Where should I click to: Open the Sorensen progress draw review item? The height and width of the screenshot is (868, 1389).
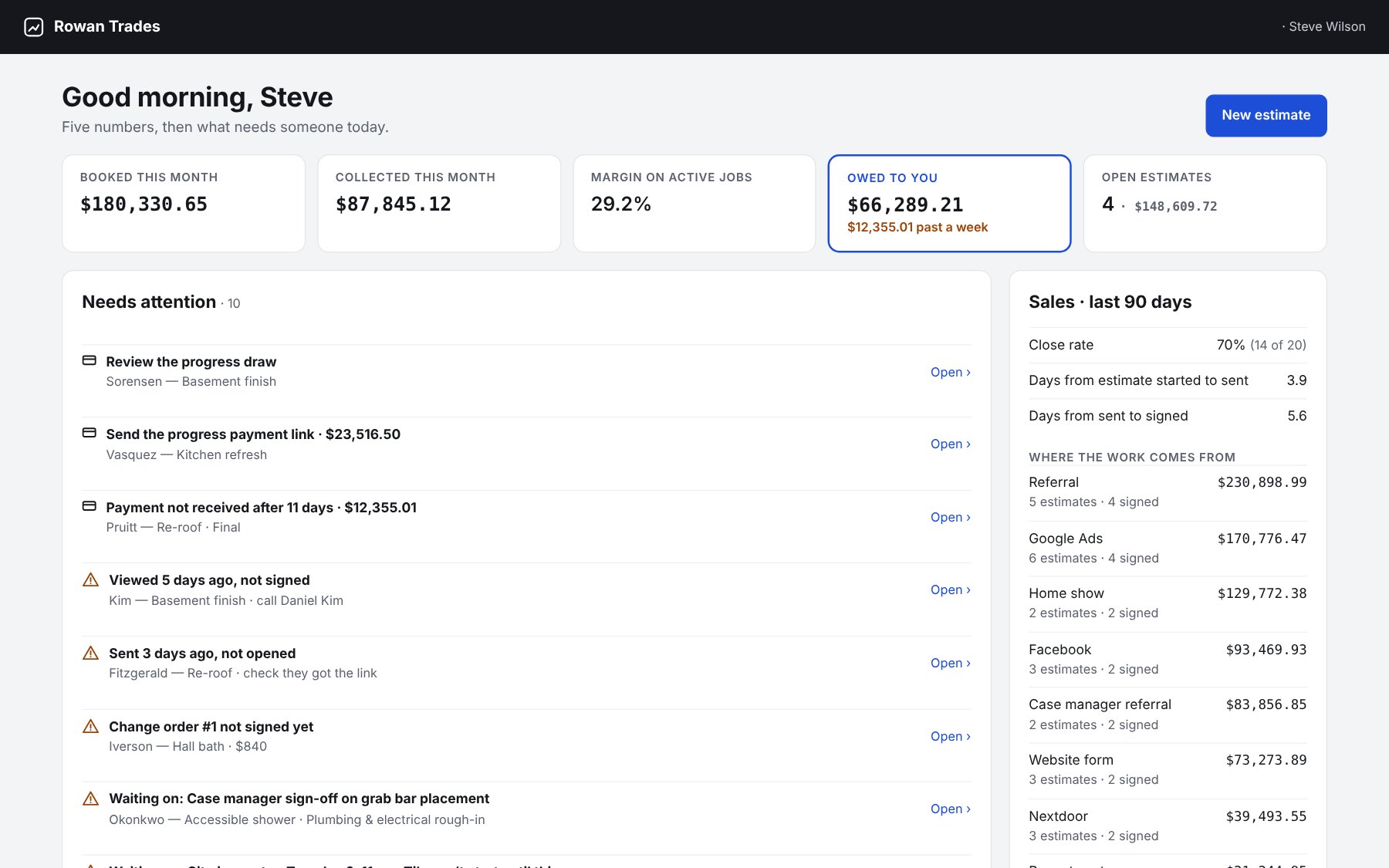950,372
